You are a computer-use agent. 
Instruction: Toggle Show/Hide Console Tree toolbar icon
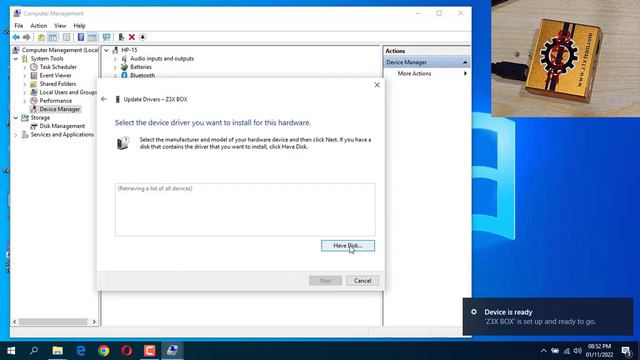[x=53, y=38]
